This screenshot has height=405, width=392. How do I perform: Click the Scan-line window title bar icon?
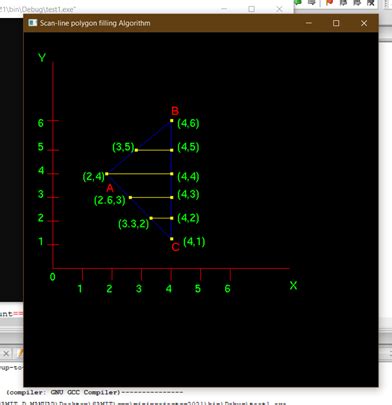[x=33, y=23]
